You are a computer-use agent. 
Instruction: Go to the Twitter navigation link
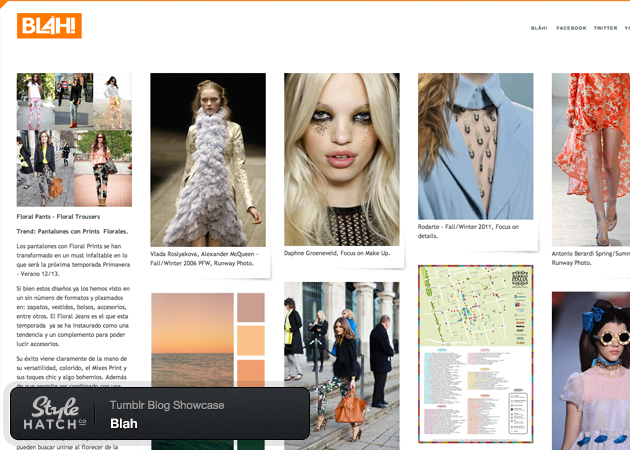605,28
